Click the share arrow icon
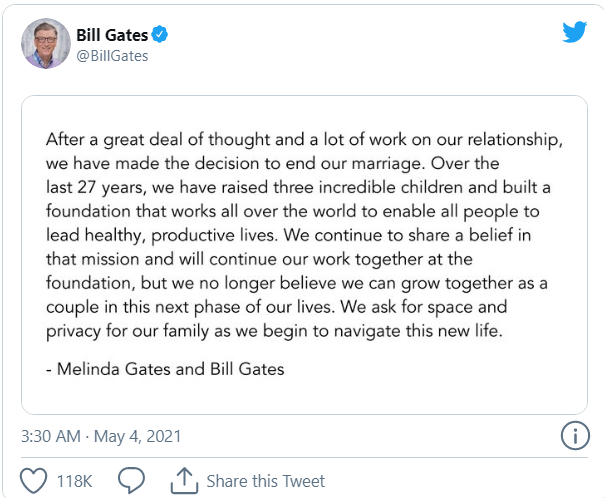 click(x=186, y=481)
